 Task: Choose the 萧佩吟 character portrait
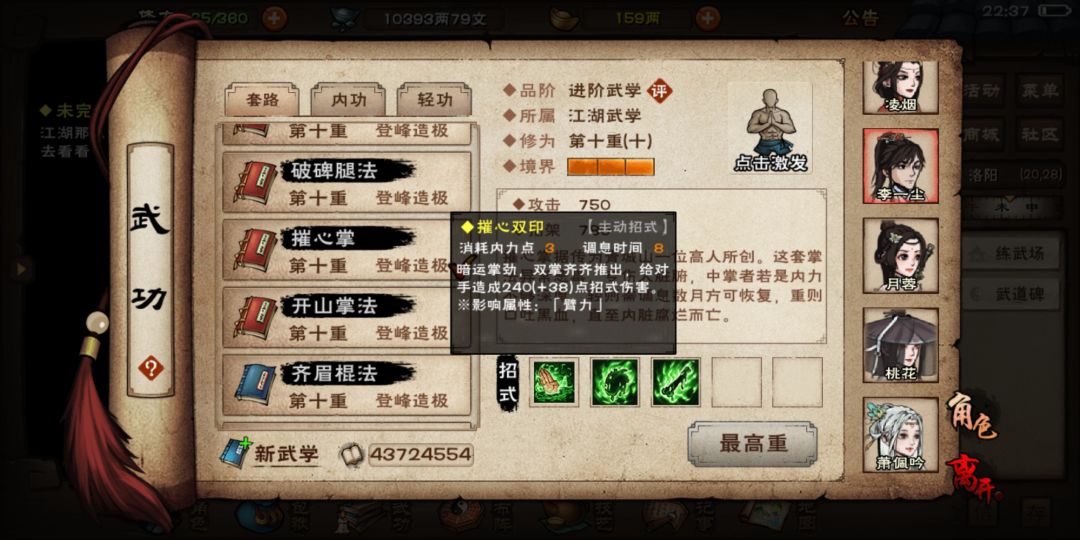[900, 435]
